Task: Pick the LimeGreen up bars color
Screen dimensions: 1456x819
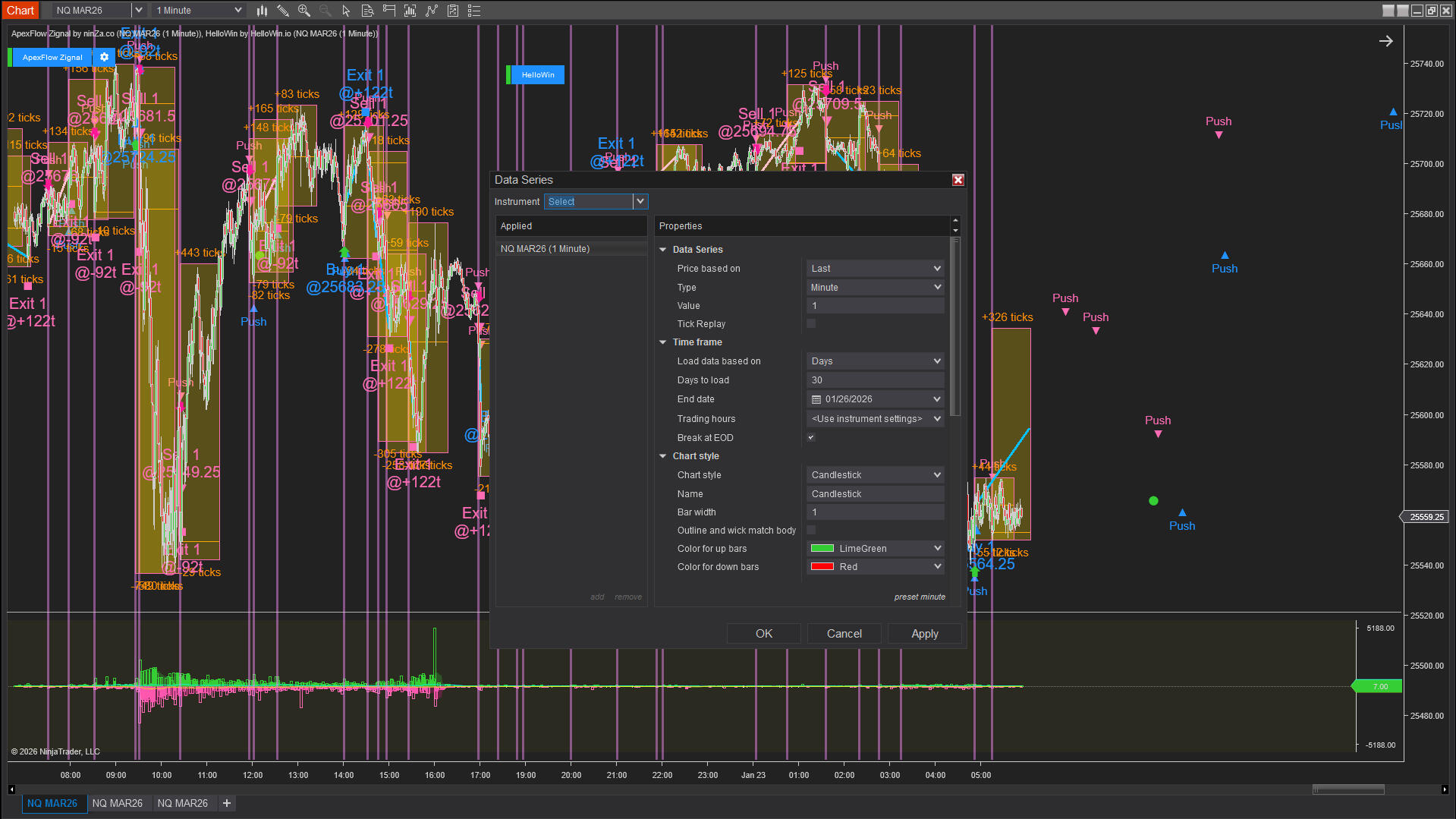Action: pyautogui.click(x=875, y=549)
